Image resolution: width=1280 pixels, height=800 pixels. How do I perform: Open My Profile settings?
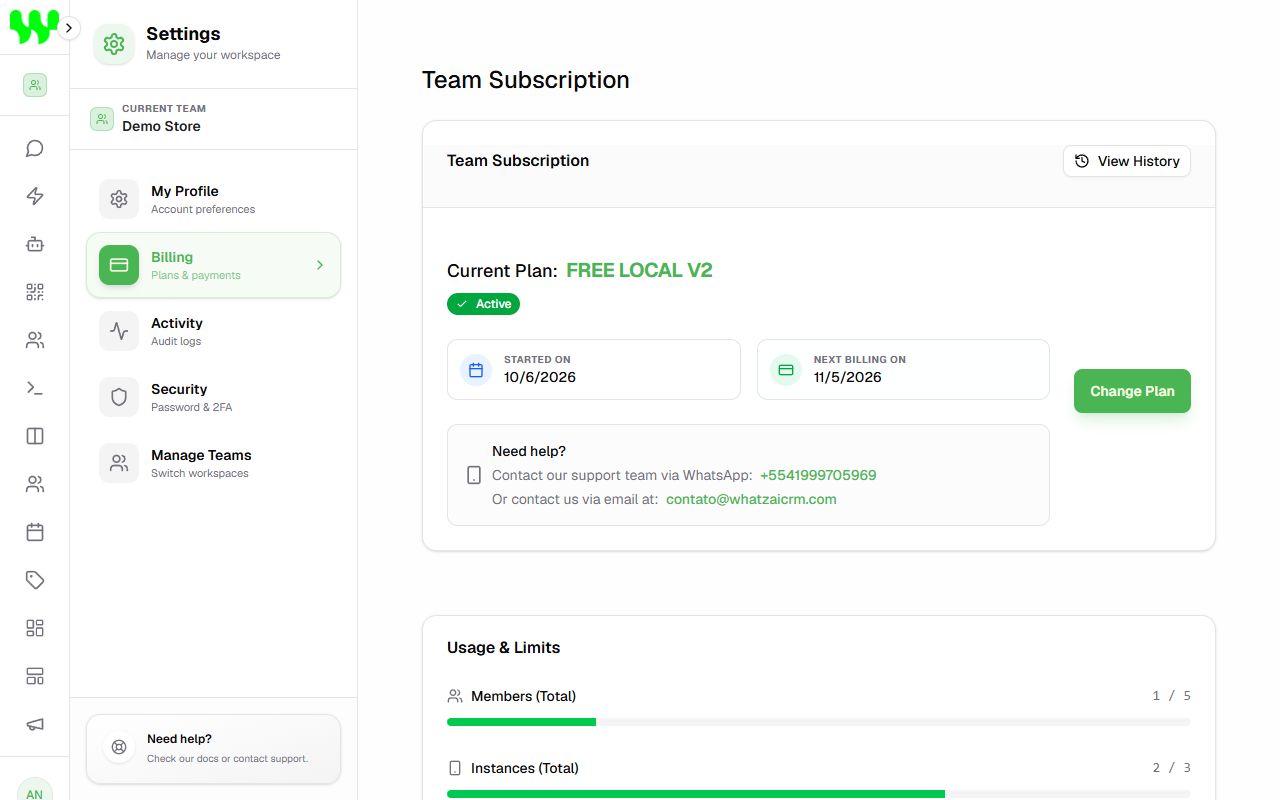tap(213, 199)
